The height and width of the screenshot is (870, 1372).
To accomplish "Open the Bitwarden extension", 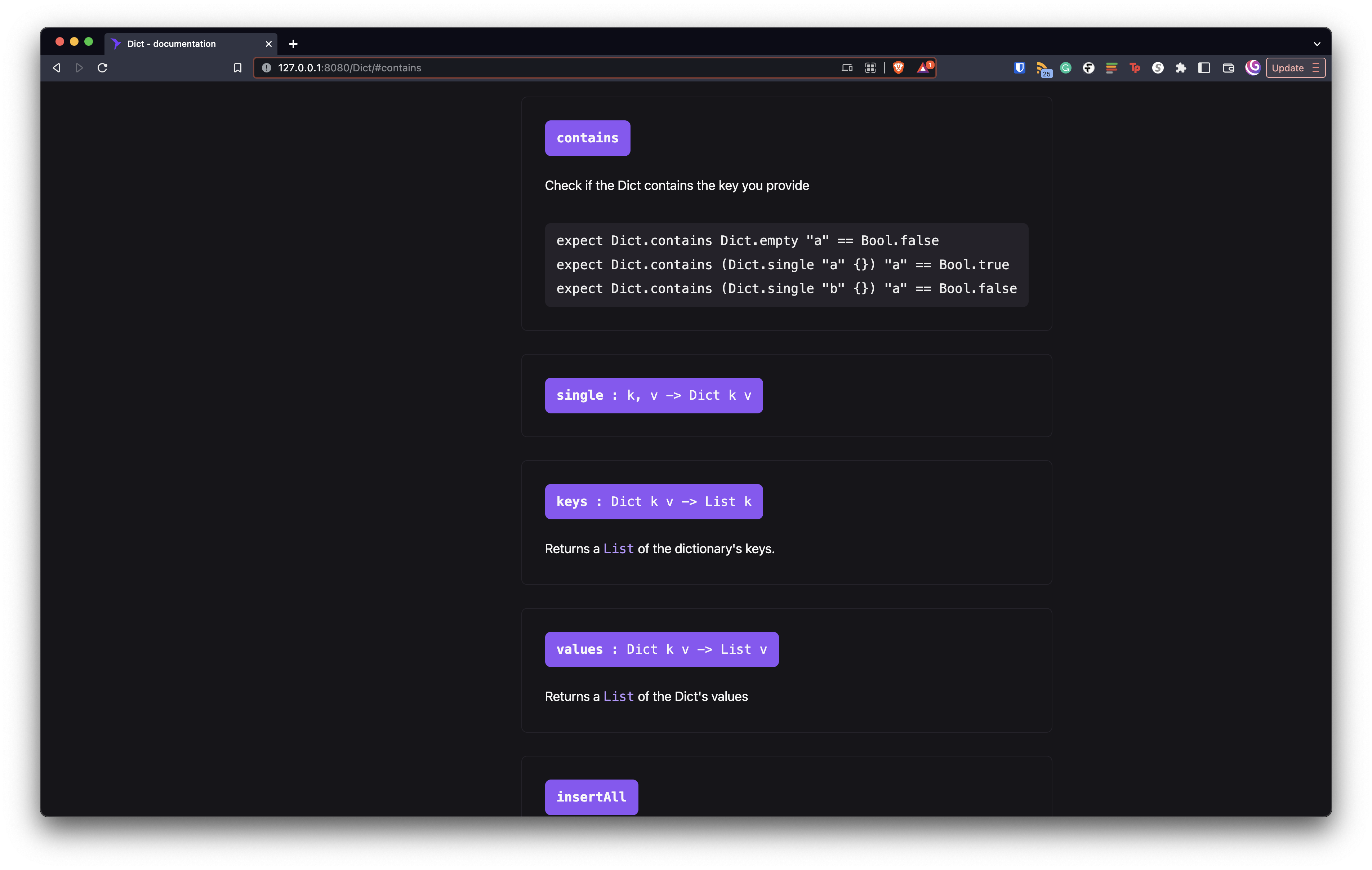I will pos(1019,68).
